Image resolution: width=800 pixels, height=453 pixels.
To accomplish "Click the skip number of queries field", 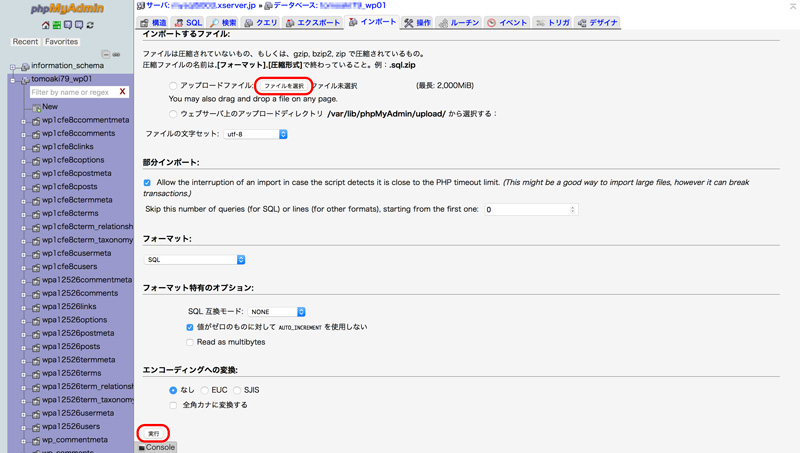I will [x=531, y=210].
